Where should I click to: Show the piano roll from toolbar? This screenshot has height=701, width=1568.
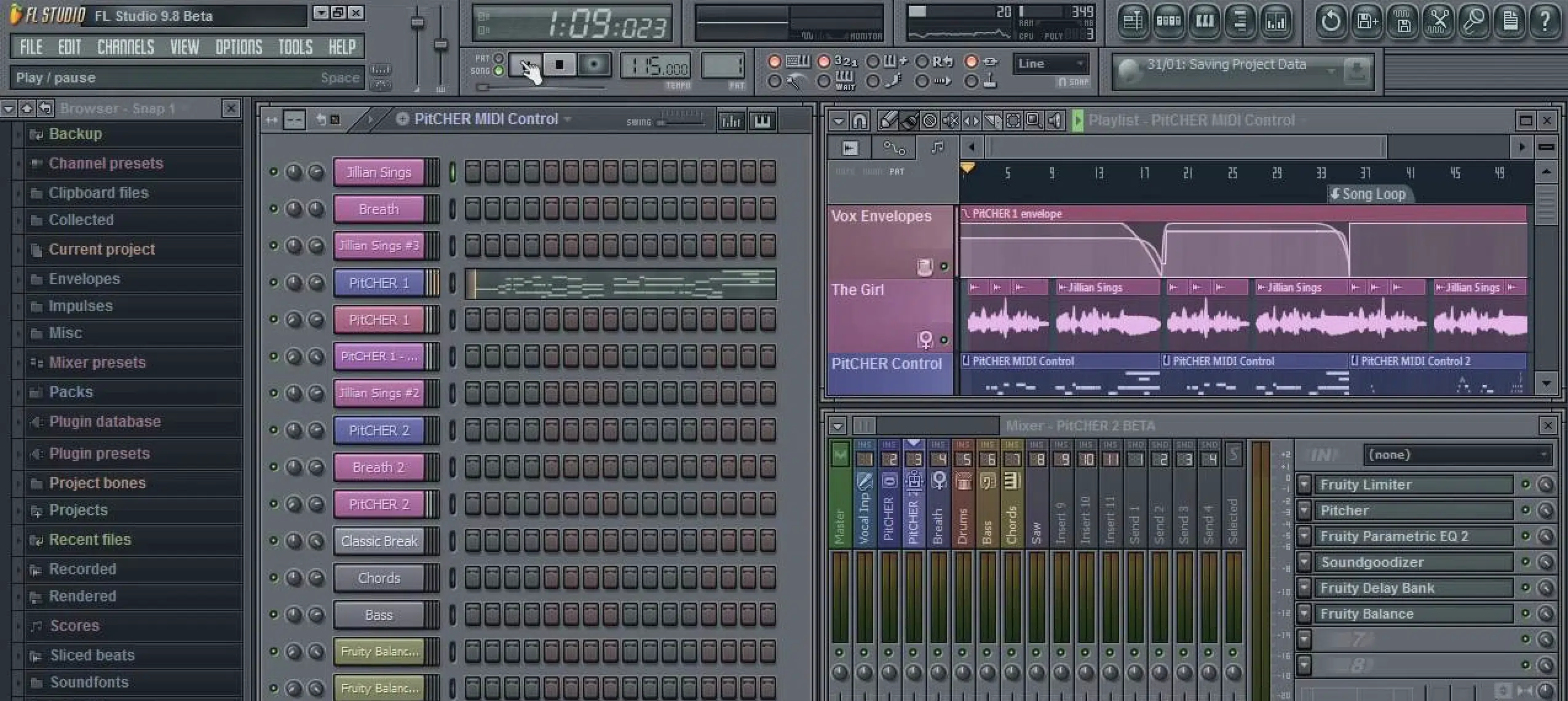1204,22
